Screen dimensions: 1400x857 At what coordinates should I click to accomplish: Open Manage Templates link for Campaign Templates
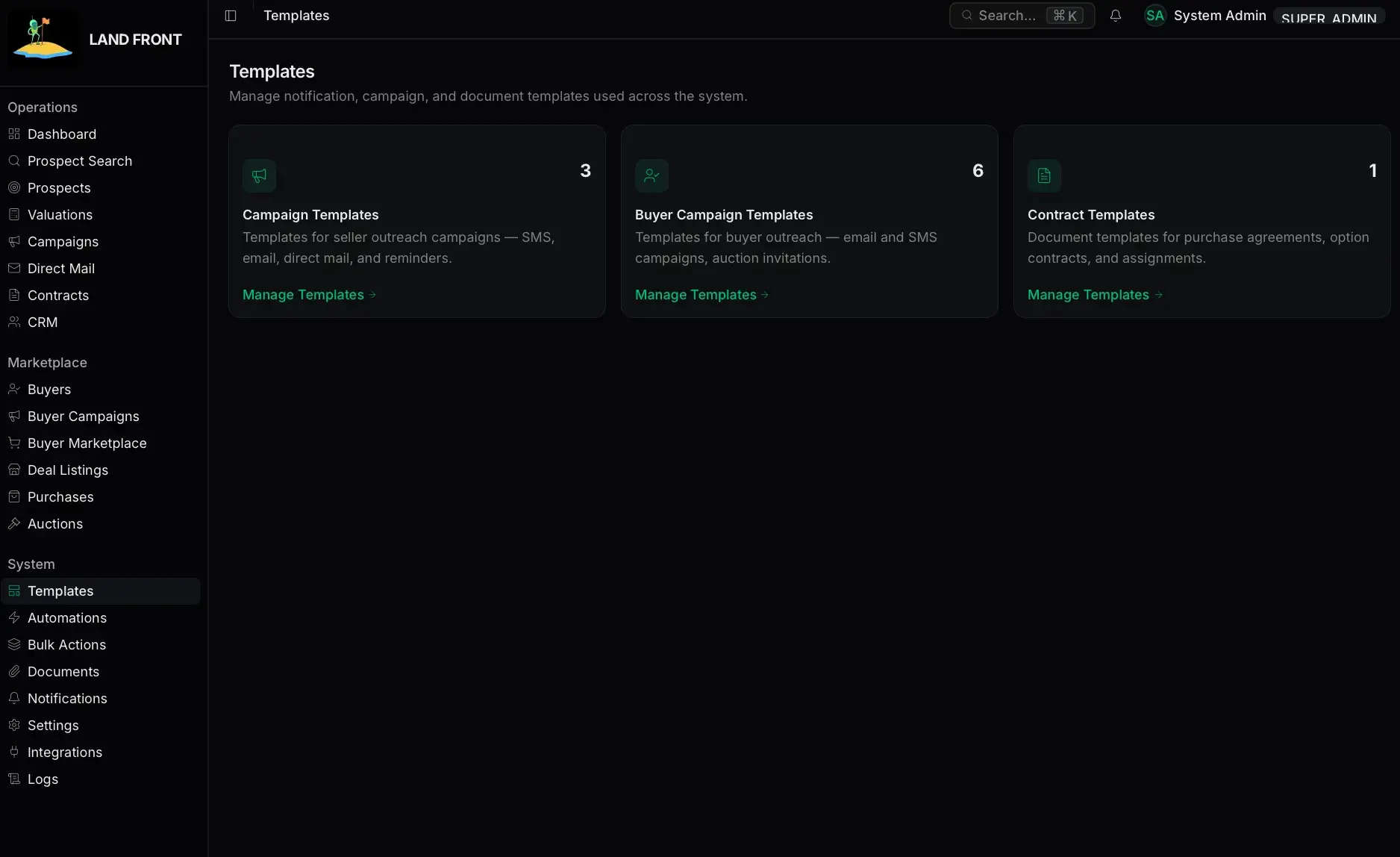[x=309, y=295]
